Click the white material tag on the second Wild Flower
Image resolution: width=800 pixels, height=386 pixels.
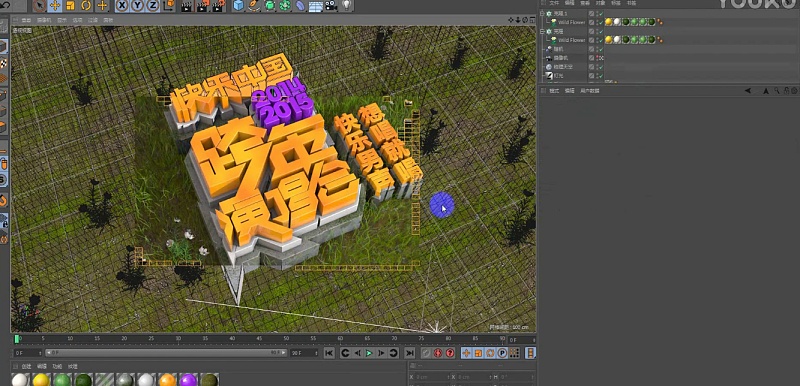coord(617,39)
